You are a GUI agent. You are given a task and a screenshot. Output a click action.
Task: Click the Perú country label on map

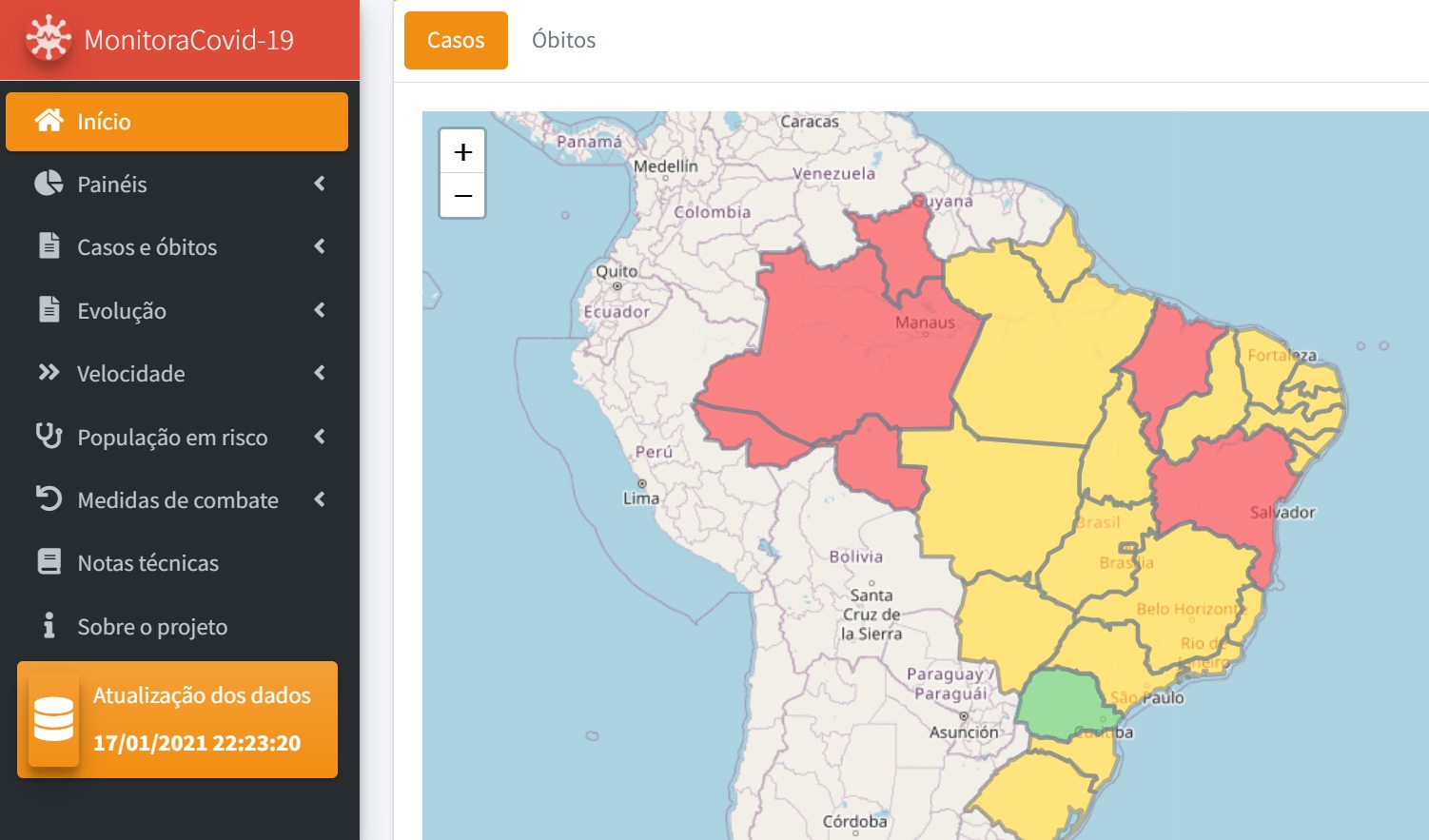click(x=654, y=451)
